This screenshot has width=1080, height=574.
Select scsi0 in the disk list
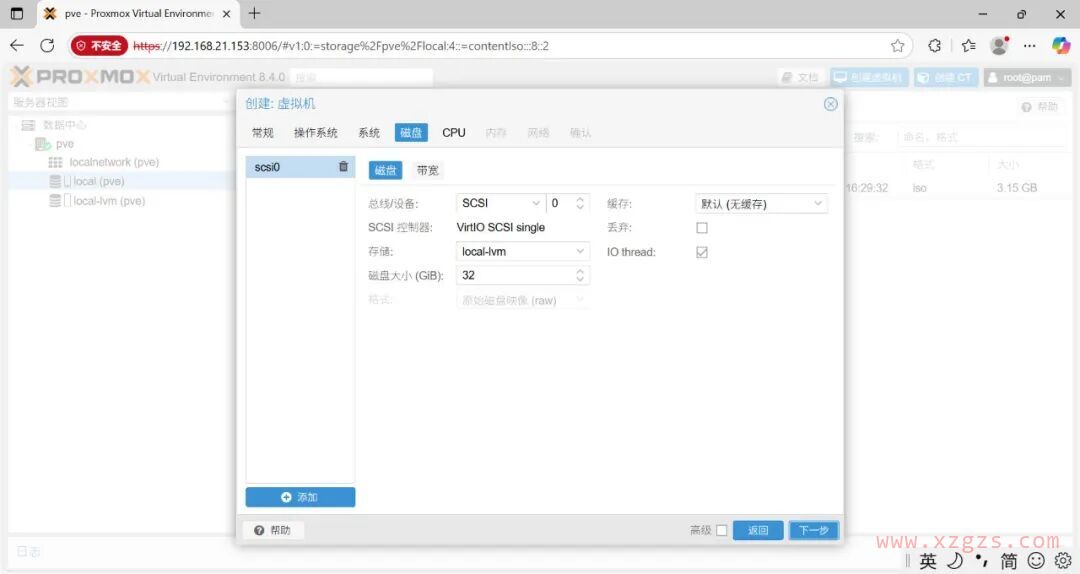(x=300, y=167)
